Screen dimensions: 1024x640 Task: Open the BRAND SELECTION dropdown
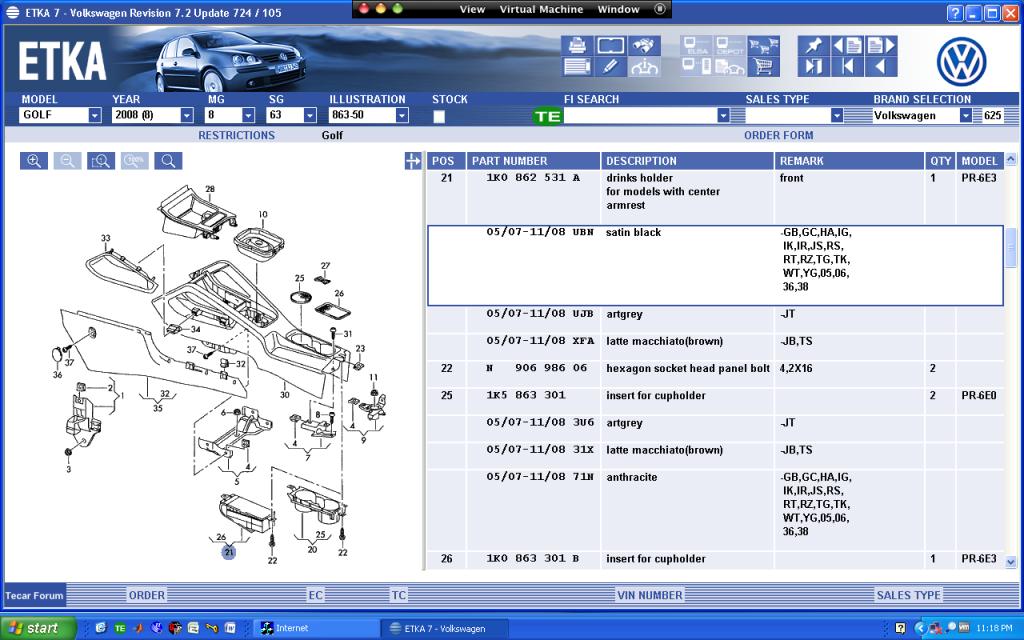tap(965, 116)
